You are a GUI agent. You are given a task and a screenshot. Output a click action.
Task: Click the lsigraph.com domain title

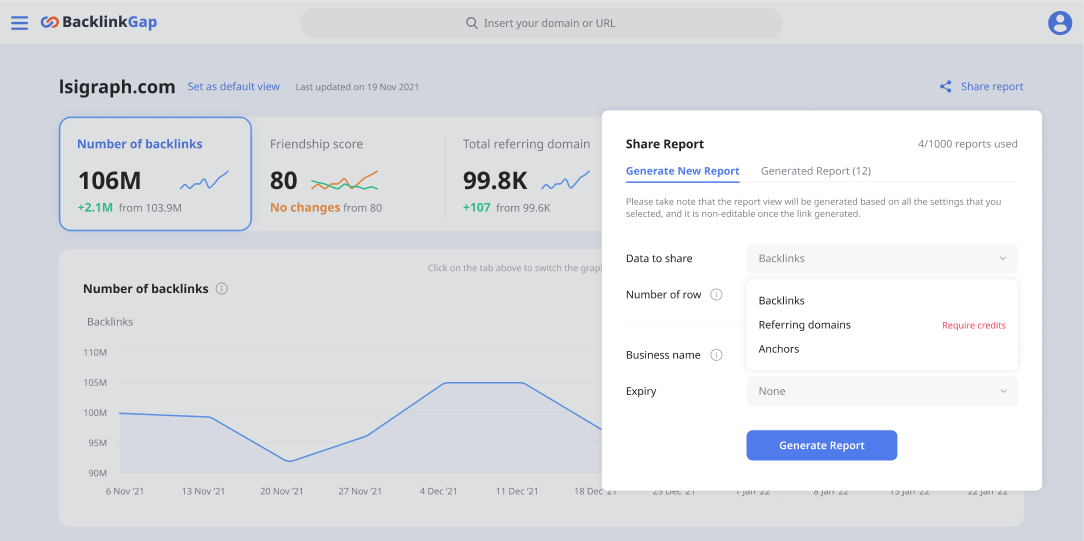[x=117, y=87]
